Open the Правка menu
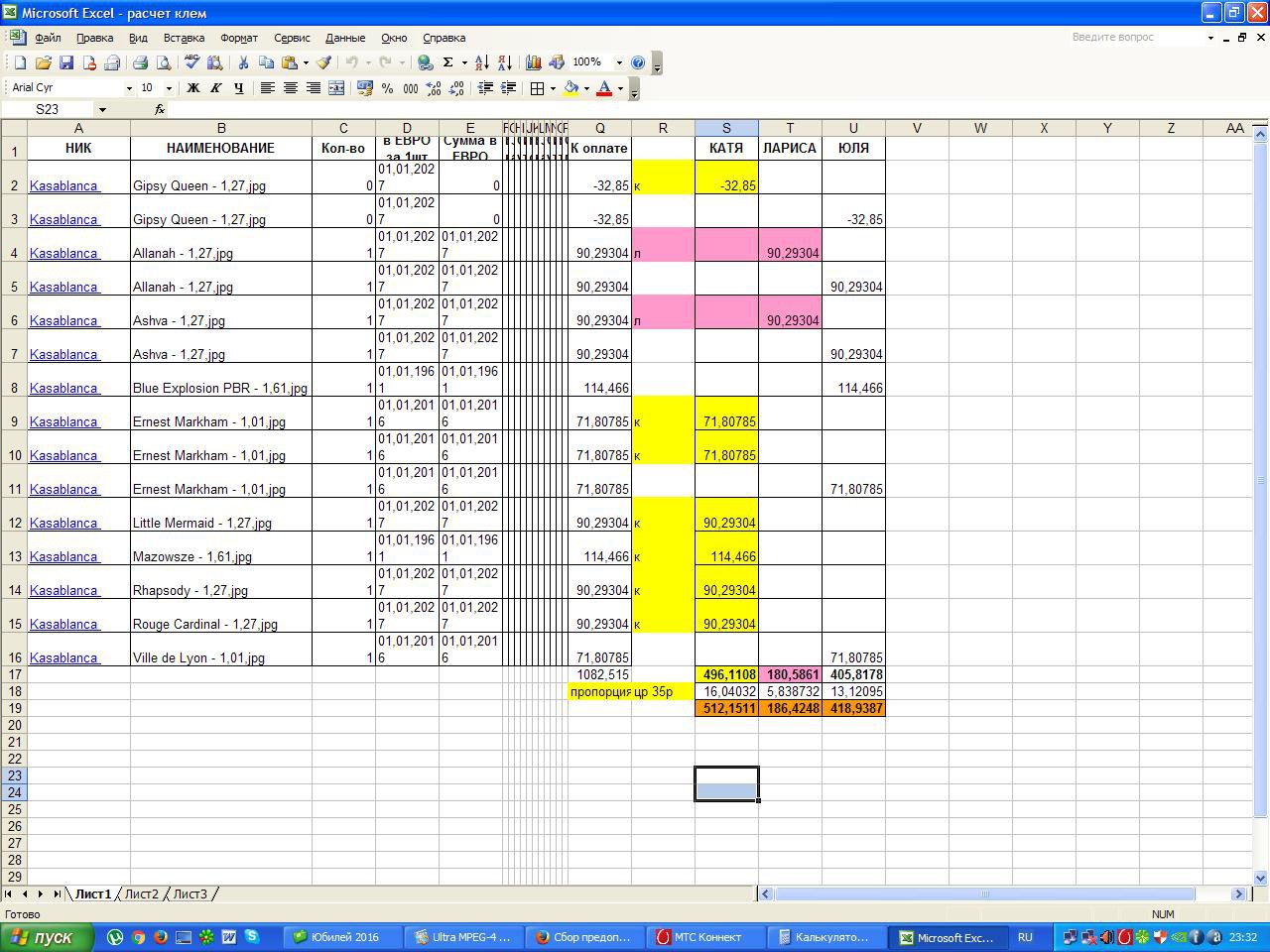Screen dimensions: 1270x952 (94, 38)
